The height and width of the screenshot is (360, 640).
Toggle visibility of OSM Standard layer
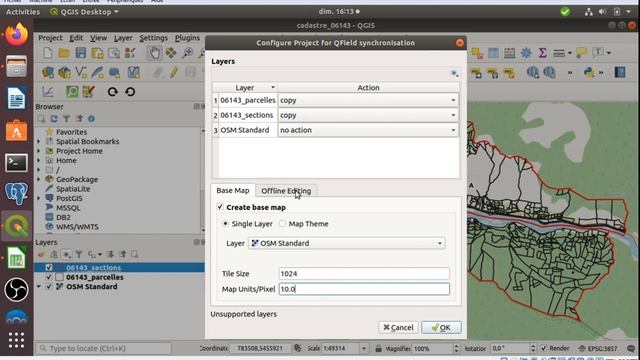pos(49,287)
